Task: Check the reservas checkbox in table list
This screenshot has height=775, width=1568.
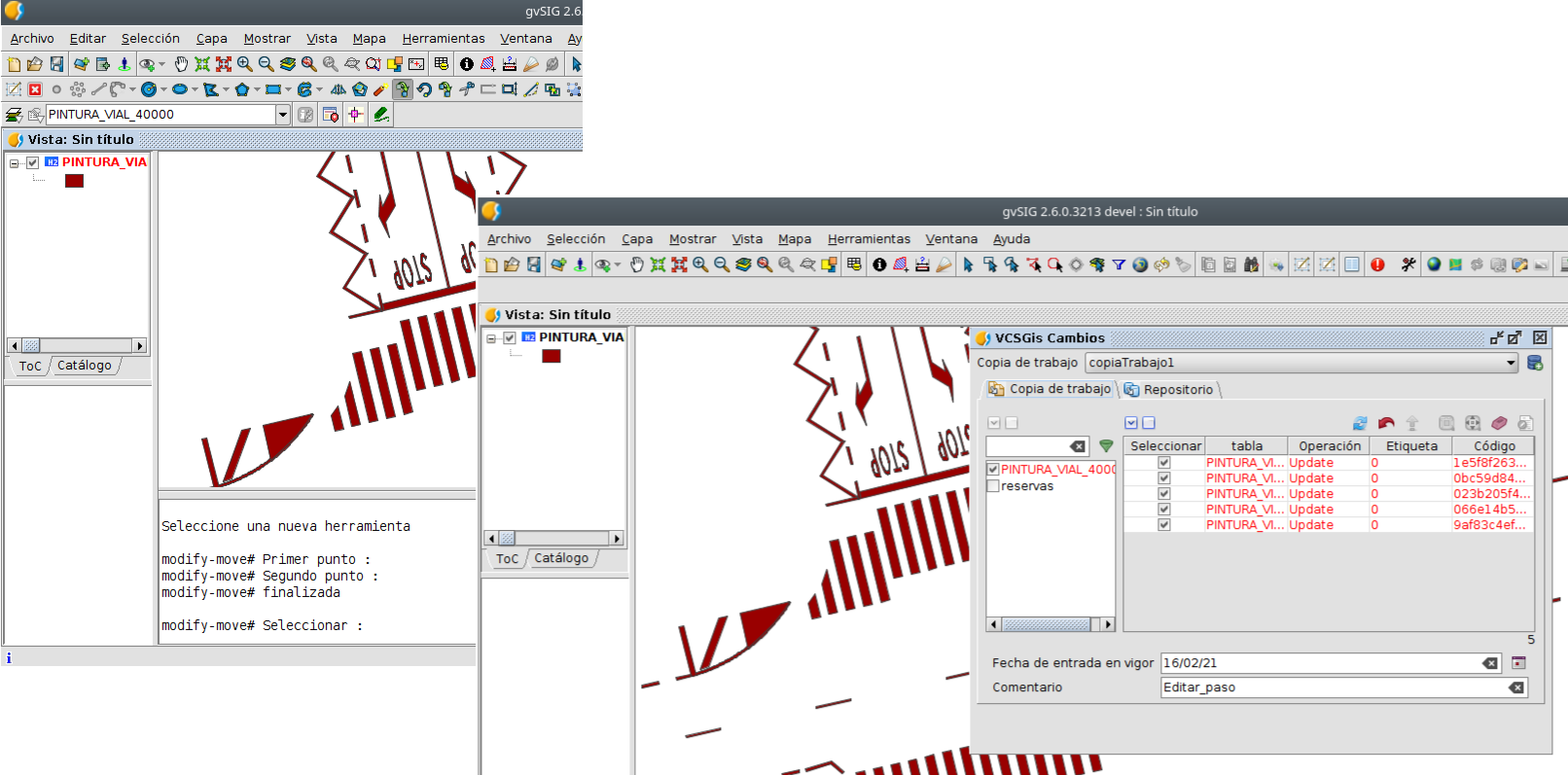Action: (x=993, y=486)
